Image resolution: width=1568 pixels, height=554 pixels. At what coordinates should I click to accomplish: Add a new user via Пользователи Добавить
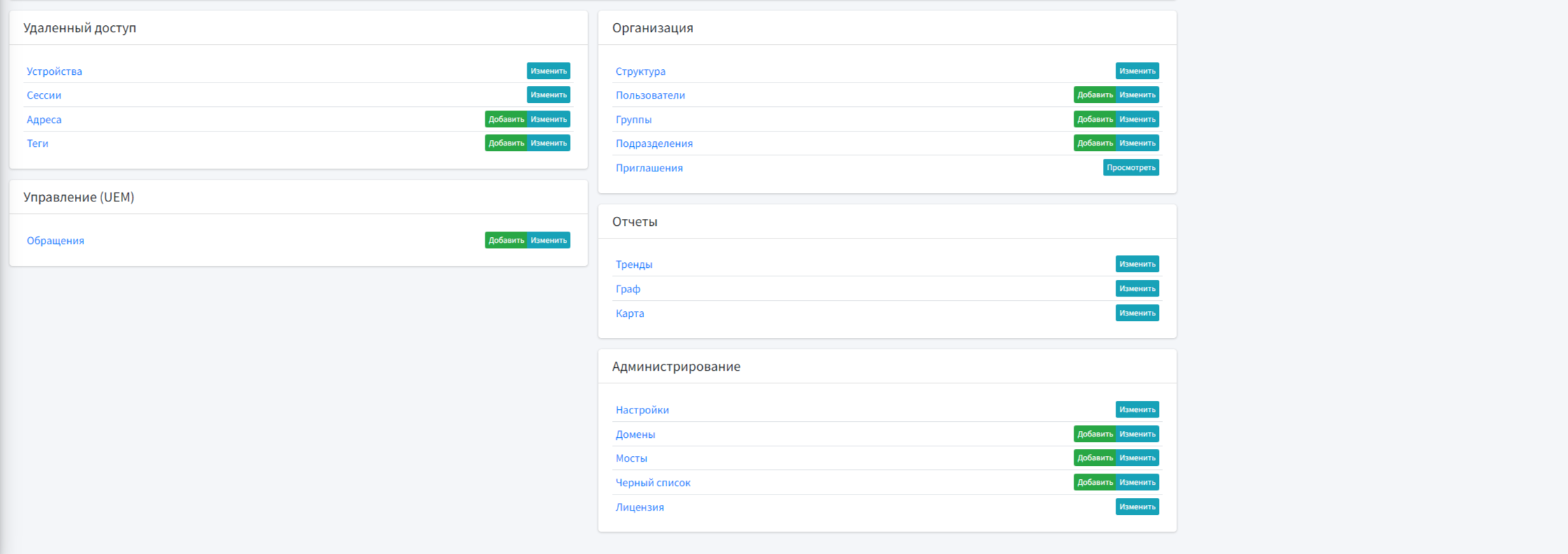pos(1095,94)
